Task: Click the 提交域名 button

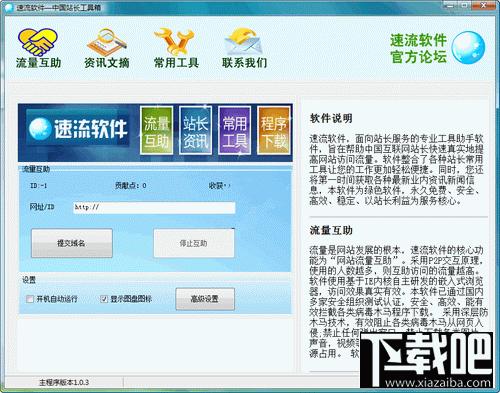Action: (72, 243)
